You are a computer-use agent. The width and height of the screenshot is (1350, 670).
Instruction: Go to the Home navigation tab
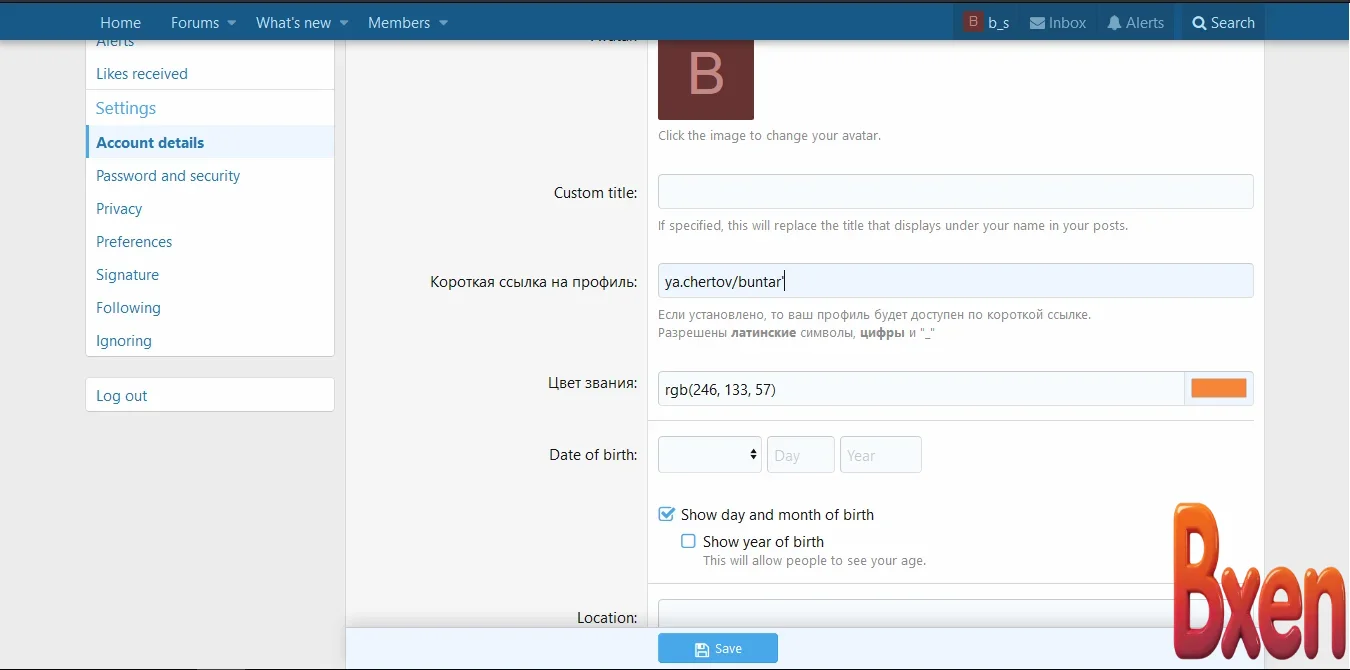click(x=120, y=23)
